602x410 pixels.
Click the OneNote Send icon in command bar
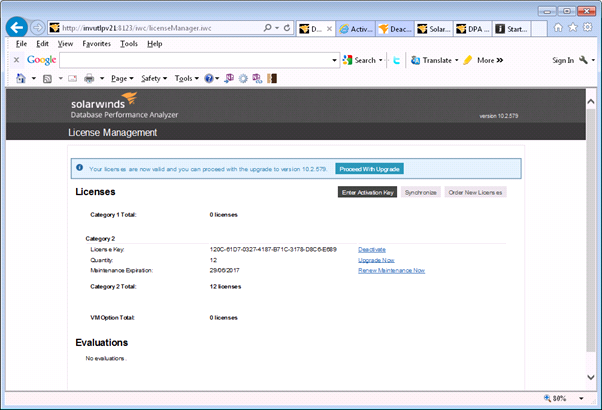coord(229,78)
